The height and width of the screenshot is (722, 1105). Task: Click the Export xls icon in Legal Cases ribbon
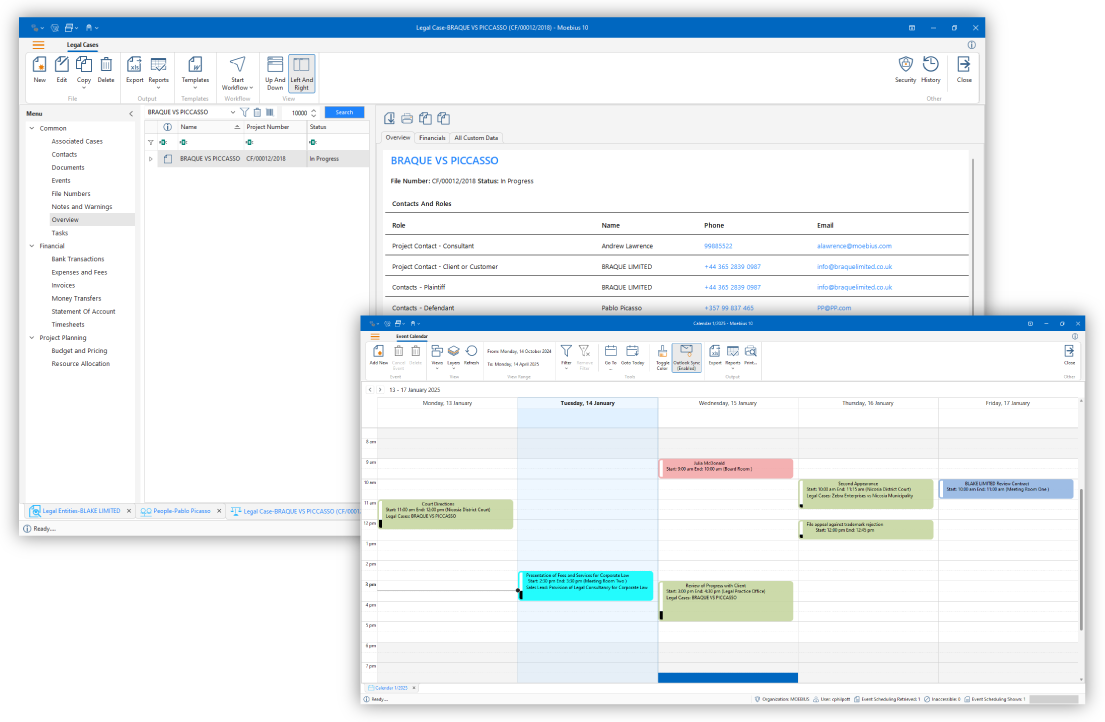(134, 68)
